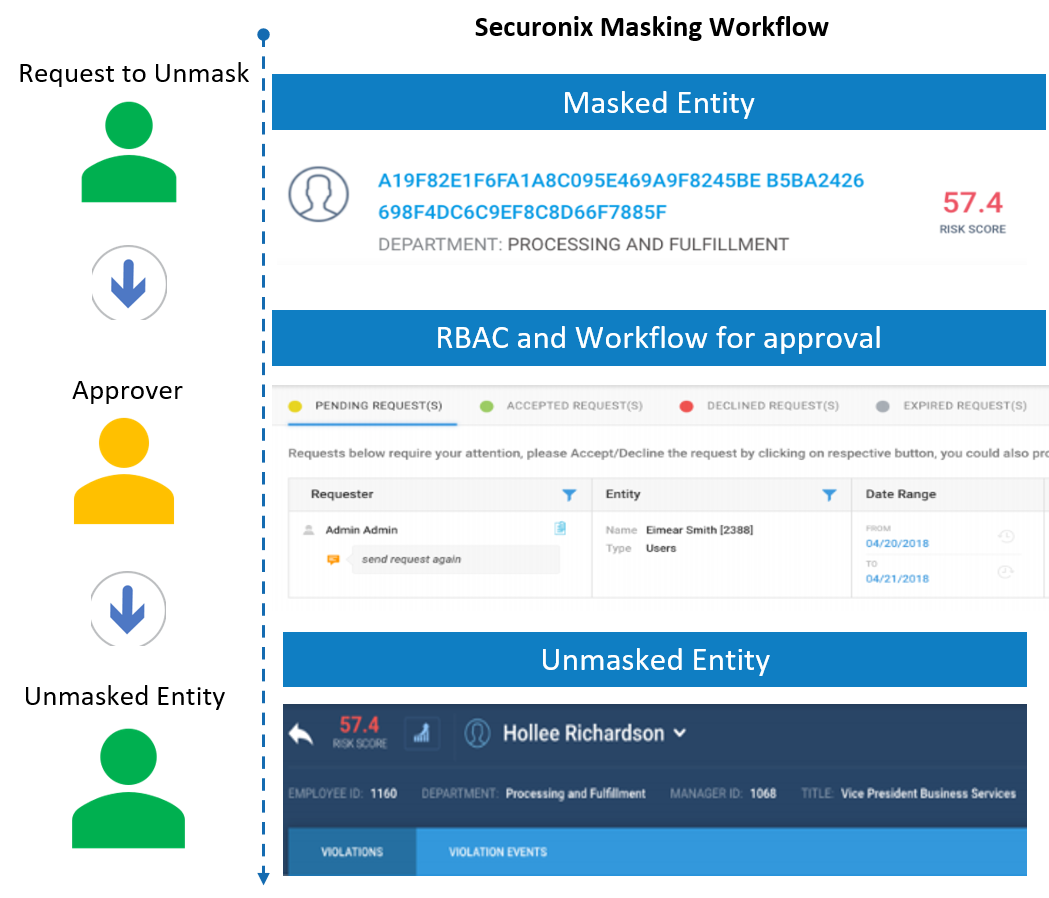Open the risk score chart icon
The image size is (1049, 898).
click(421, 733)
